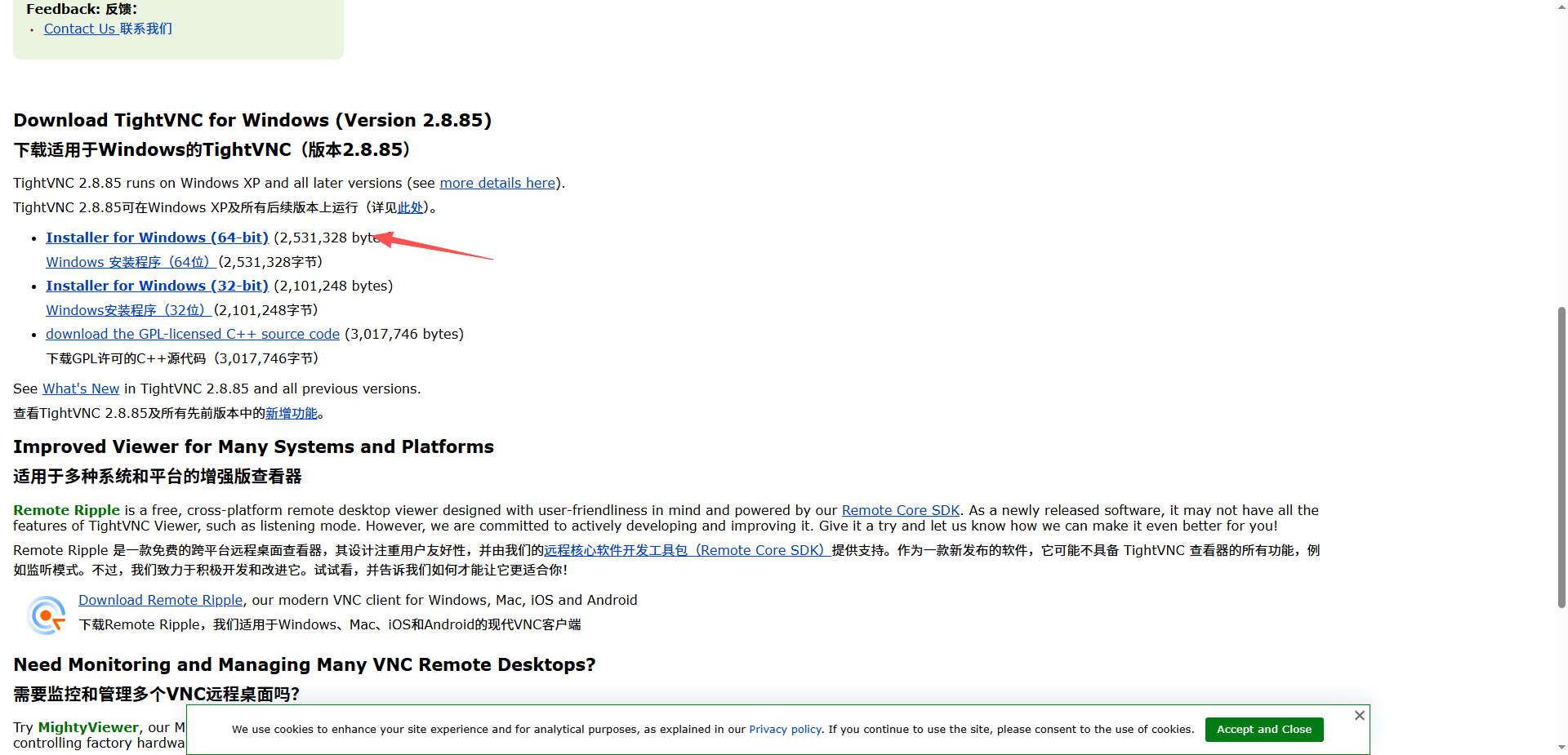Click heading 'Need Monitoring and Managing Many VNC Remote Desktops?'
Image resolution: width=1568 pixels, height=755 pixels.
(305, 664)
